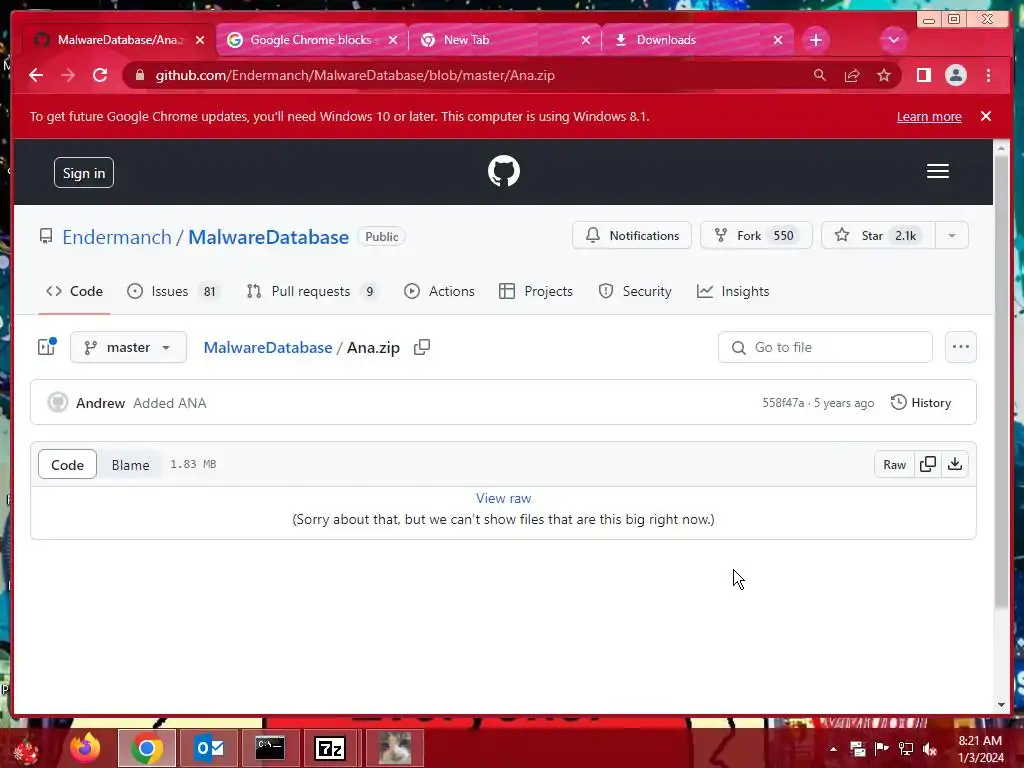The image size is (1024, 768).
Task: Open the hamburger menu in GitHub header
Action: click(x=938, y=171)
